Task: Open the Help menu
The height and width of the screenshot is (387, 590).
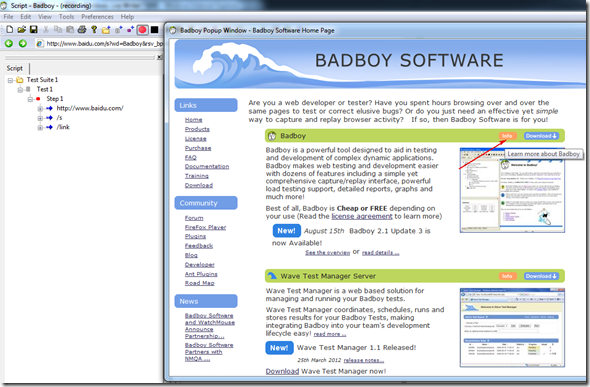Action: (x=127, y=17)
